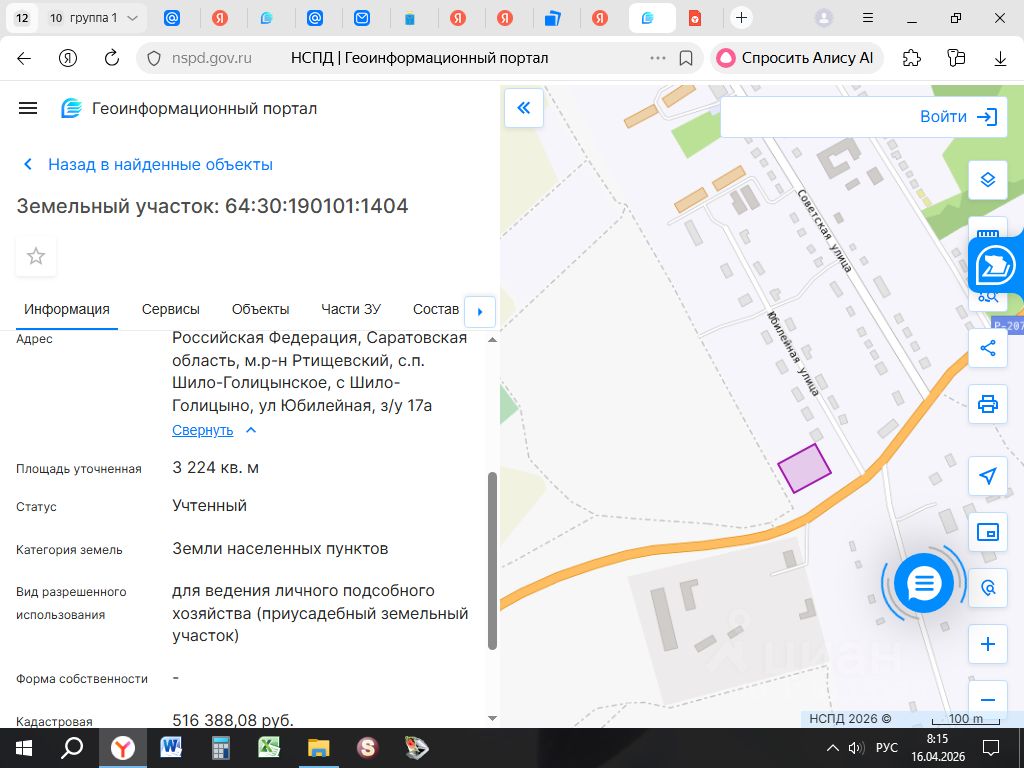Open the Состав tab

pyautogui.click(x=436, y=310)
